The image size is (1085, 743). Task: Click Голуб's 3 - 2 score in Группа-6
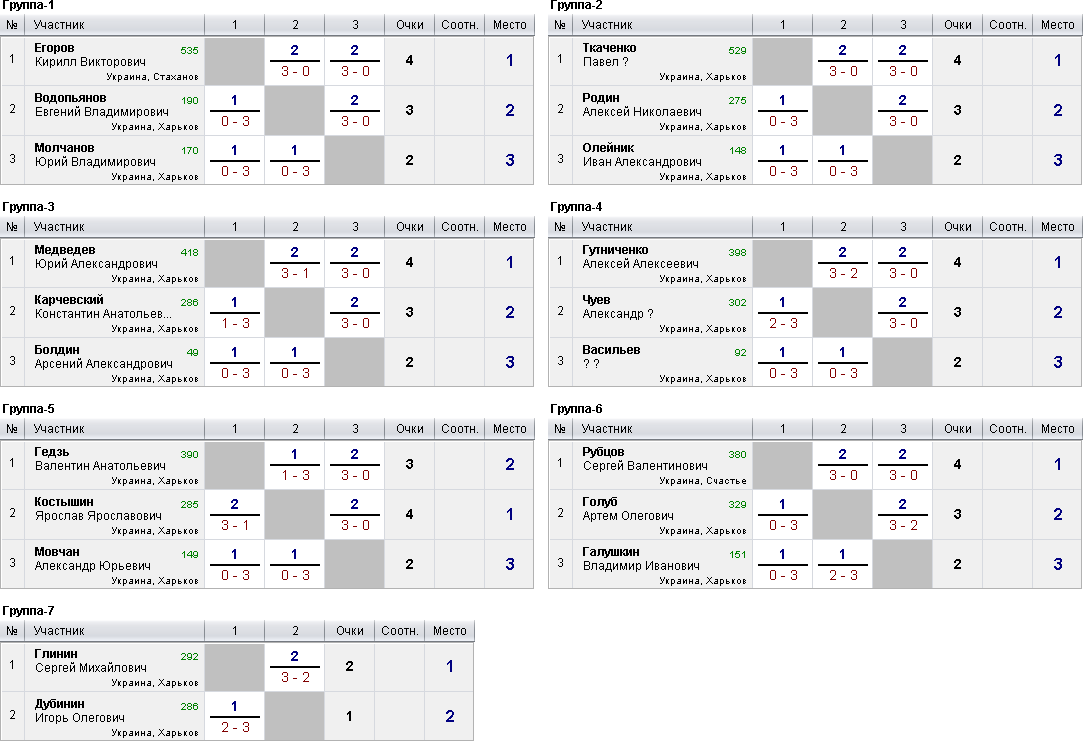(903, 525)
